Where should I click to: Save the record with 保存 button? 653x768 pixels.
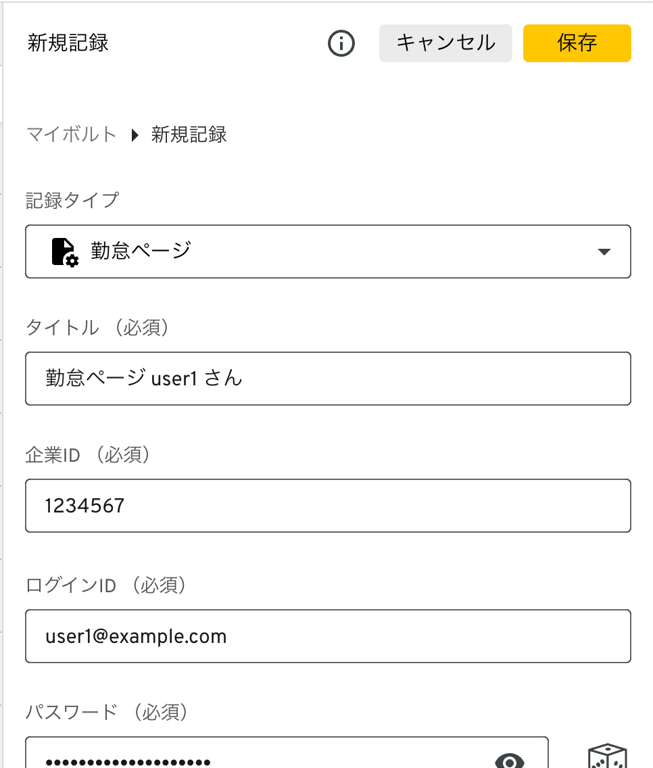click(577, 43)
